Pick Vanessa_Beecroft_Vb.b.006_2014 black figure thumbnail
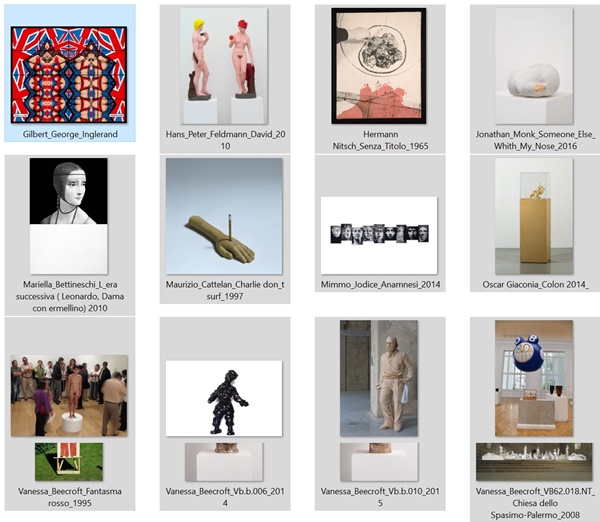 coord(224,398)
